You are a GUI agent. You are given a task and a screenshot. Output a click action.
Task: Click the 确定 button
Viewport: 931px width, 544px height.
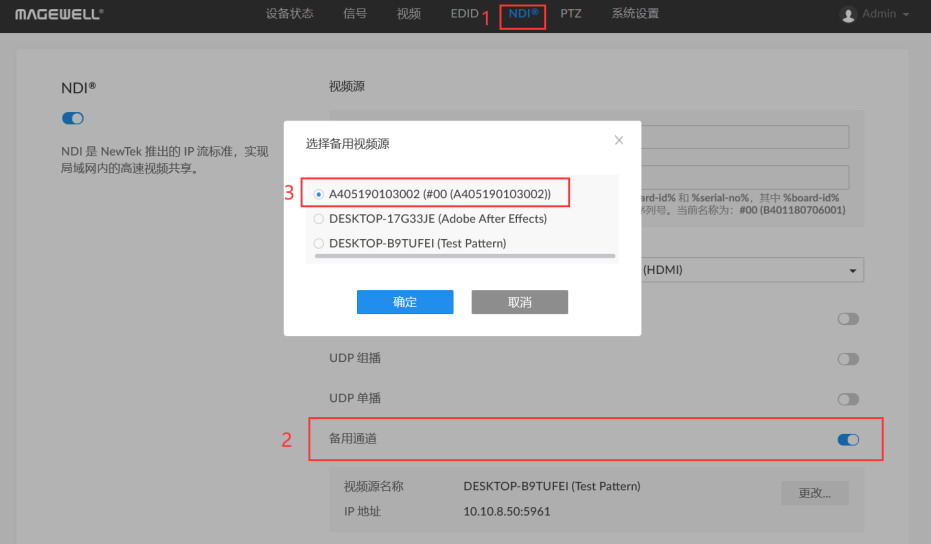point(405,302)
